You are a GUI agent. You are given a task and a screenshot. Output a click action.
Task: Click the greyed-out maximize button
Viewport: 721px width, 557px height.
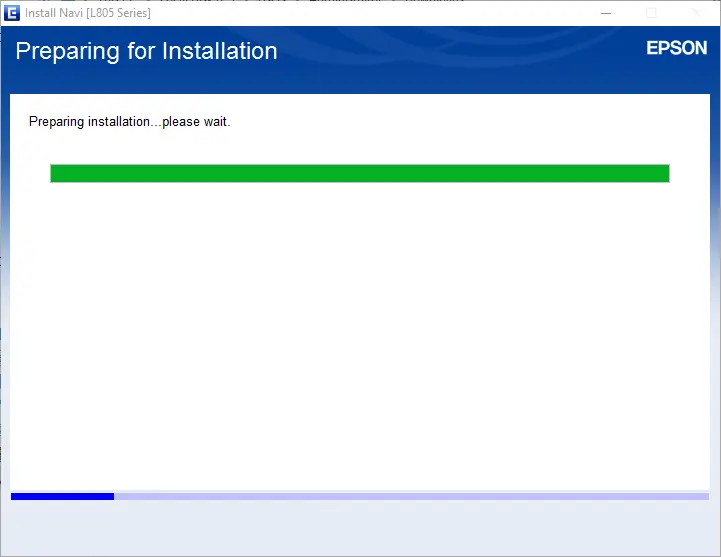pyautogui.click(x=652, y=13)
